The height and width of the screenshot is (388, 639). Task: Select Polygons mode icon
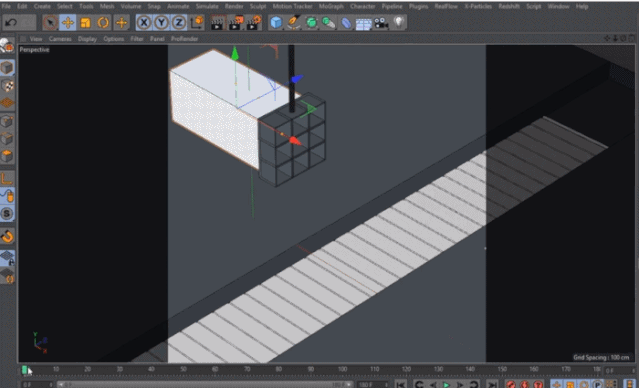click(7, 156)
